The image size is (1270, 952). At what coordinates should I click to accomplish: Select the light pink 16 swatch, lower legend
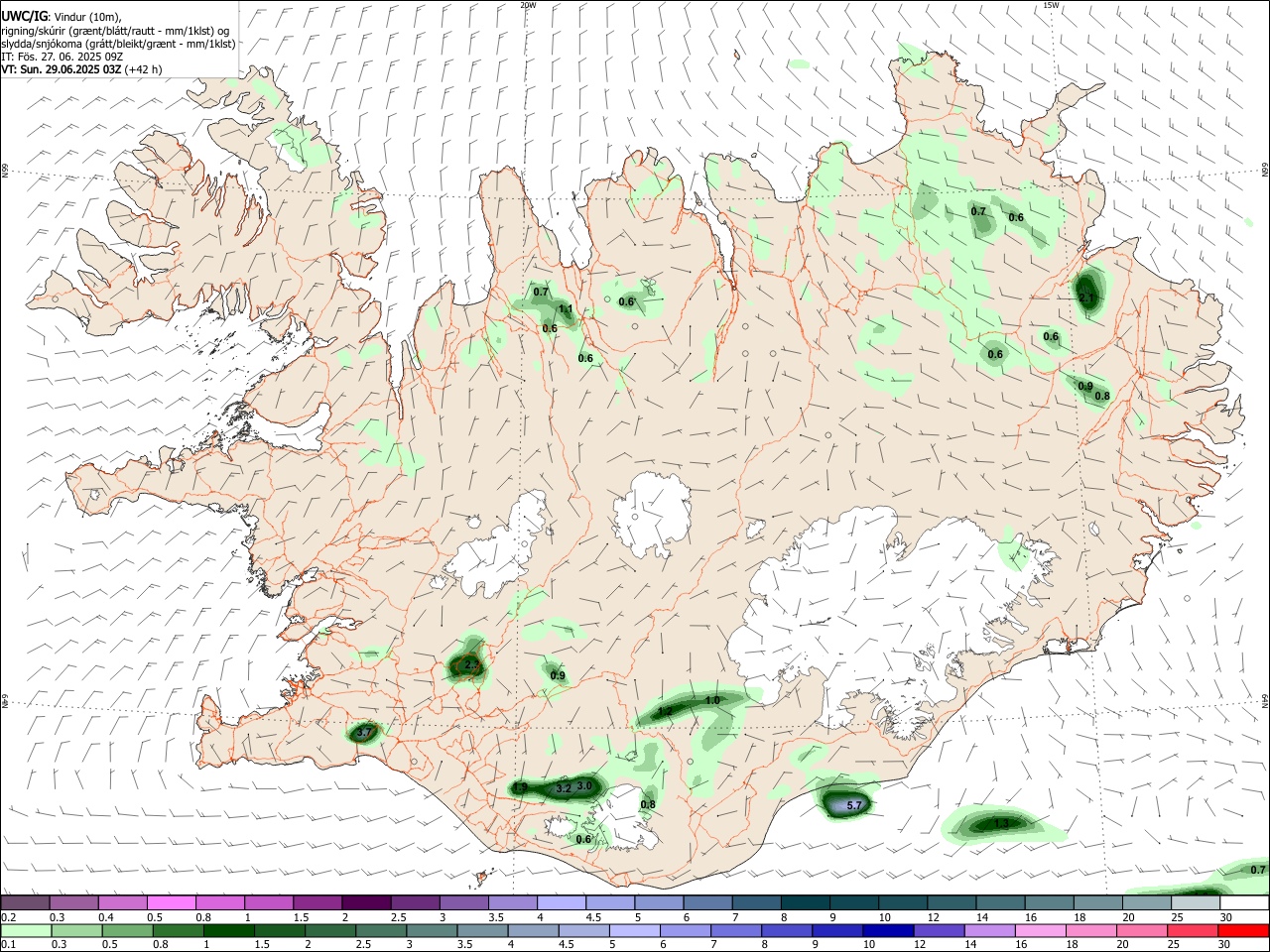click(1041, 931)
